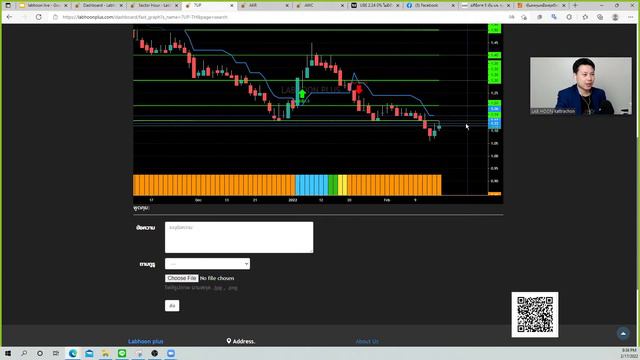Click the browser Back arrow
This screenshot has height=360, width=640.
click(9, 17)
